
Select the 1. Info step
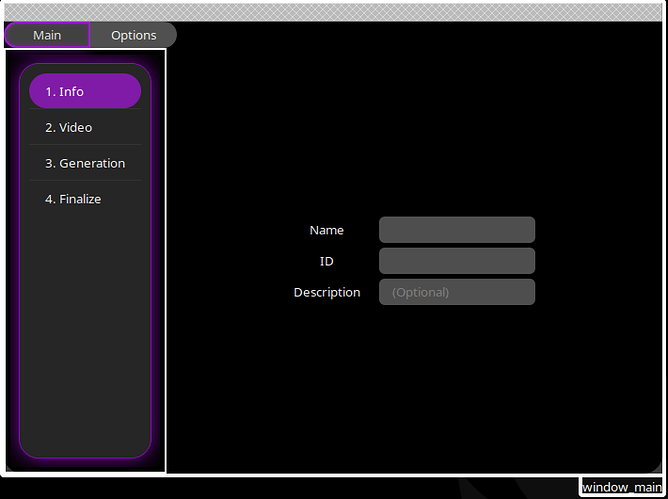tap(85, 91)
